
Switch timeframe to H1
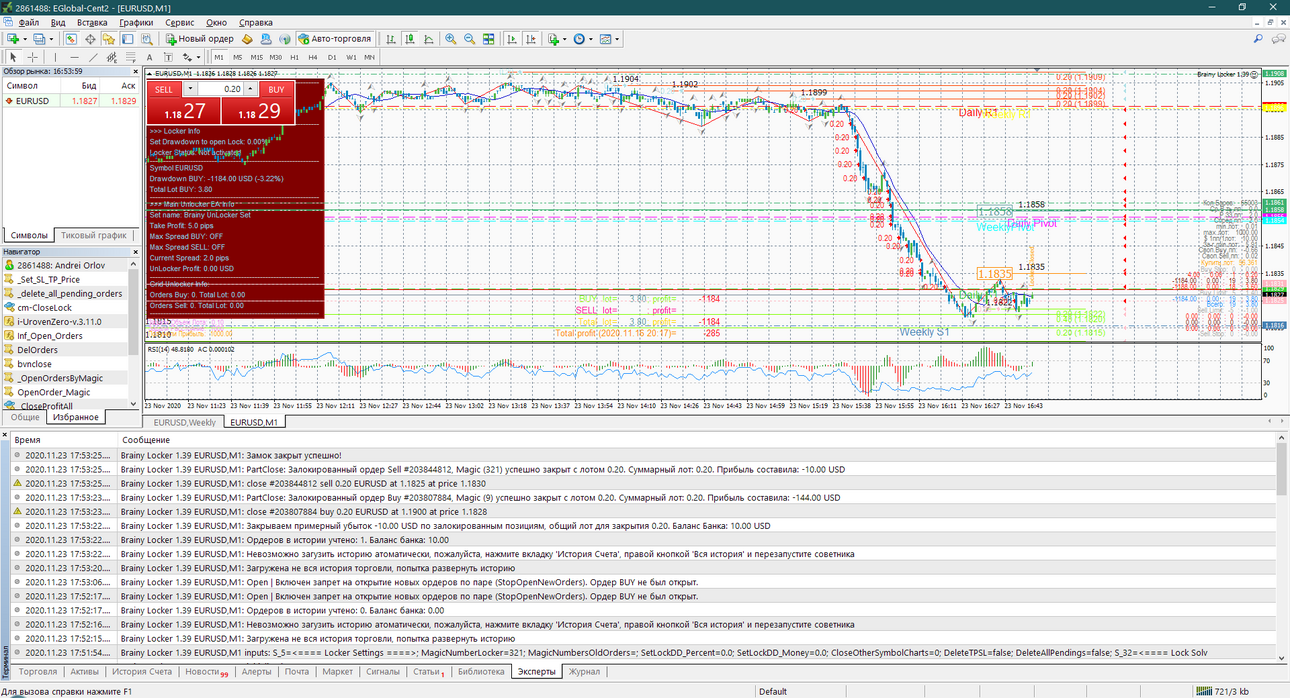click(294, 57)
